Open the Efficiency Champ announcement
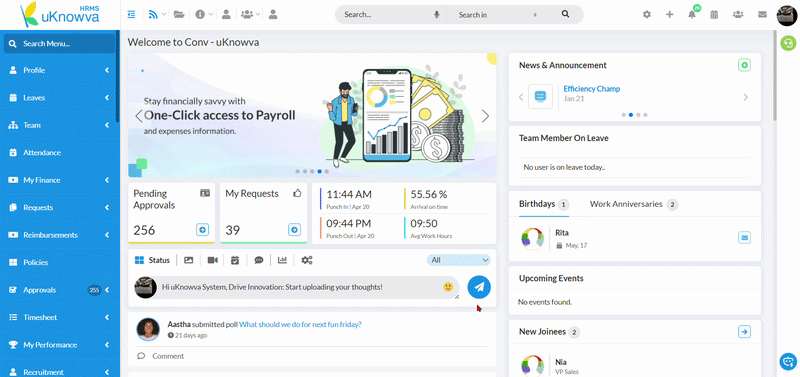Image resolution: width=800 pixels, height=377 pixels. click(592, 89)
